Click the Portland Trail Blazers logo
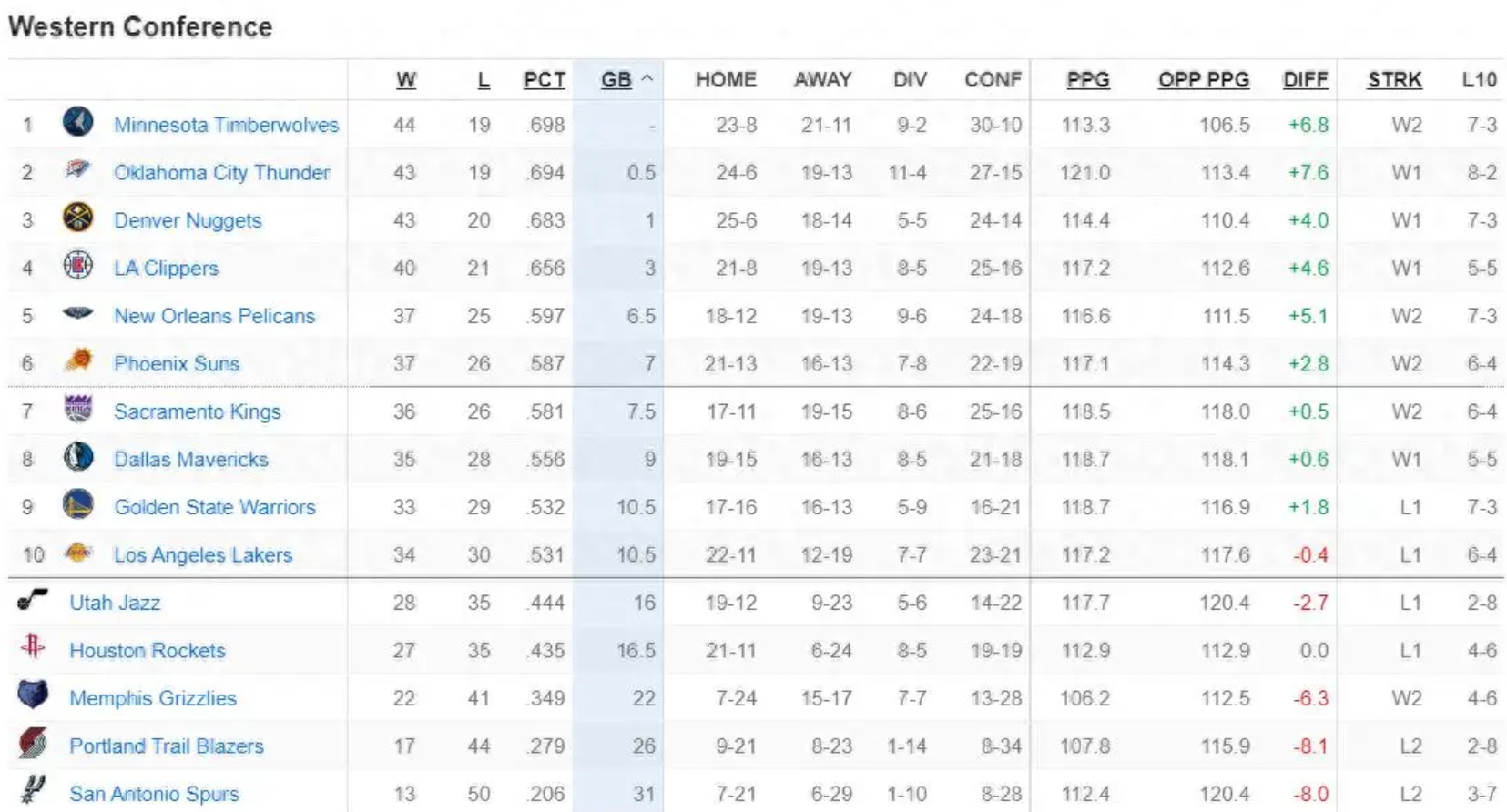The width and height of the screenshot is (1507, 812). [x=34, y=744]
